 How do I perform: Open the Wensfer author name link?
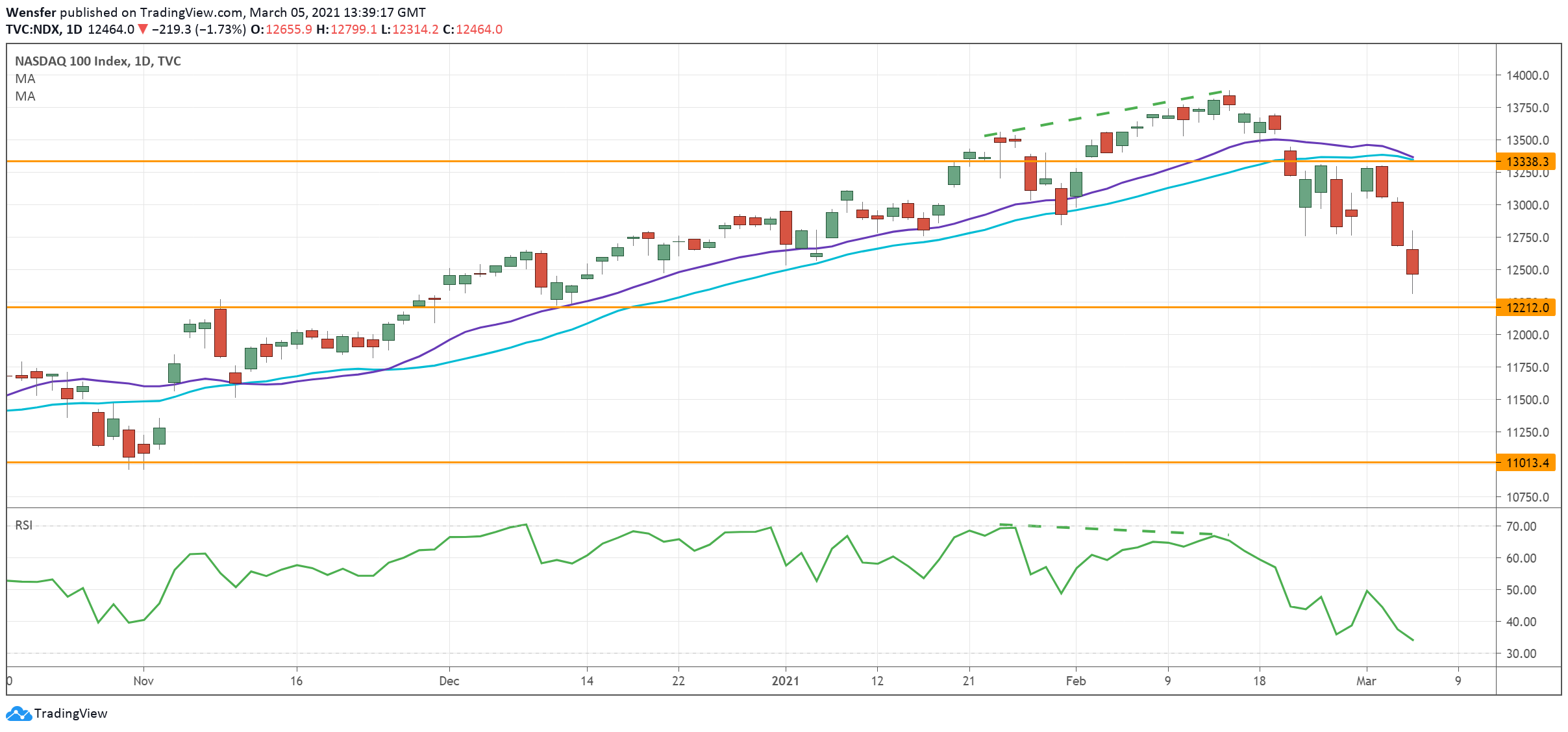(31, 12)
